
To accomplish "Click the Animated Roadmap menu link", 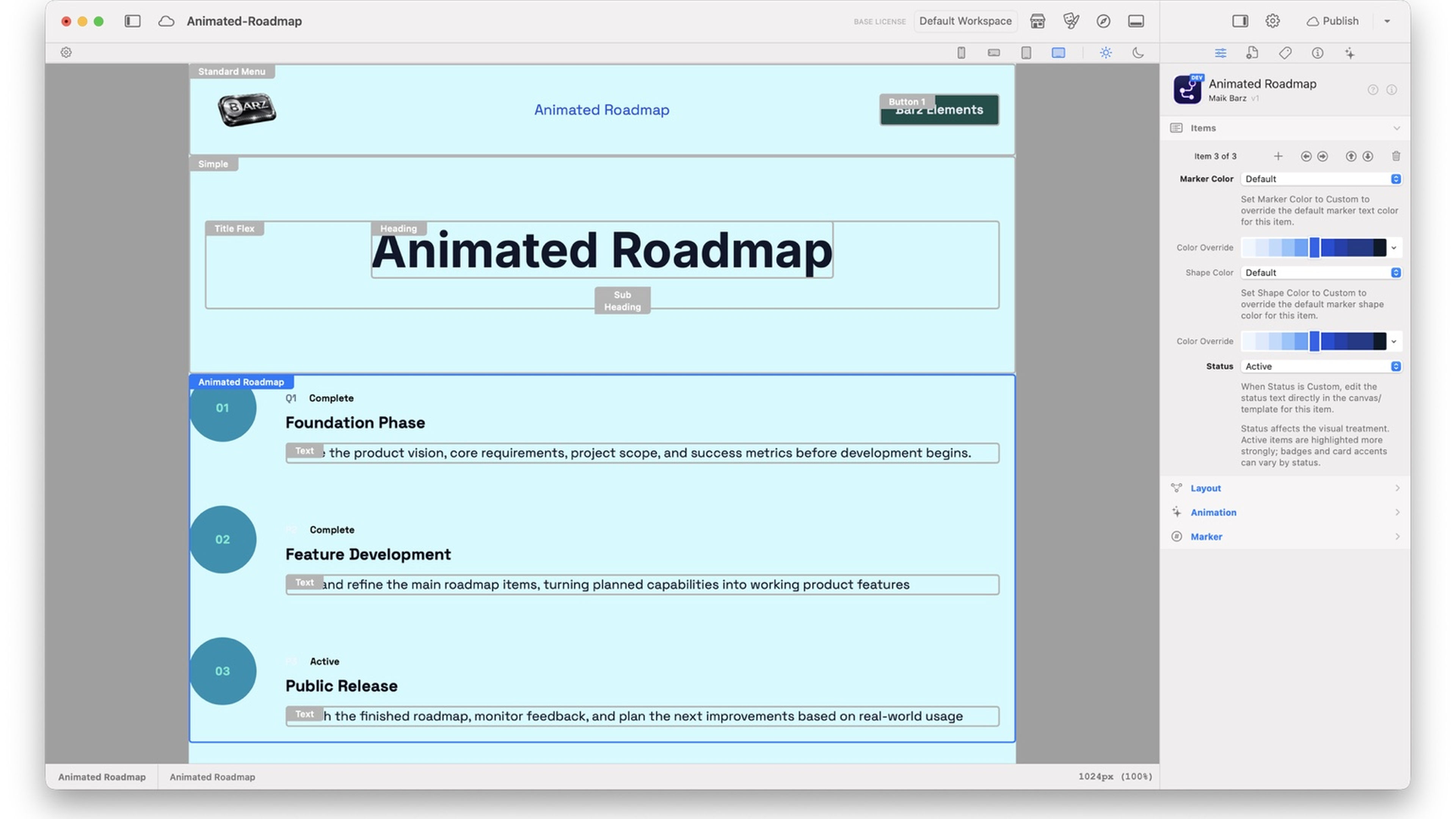I will pos(601,110).
